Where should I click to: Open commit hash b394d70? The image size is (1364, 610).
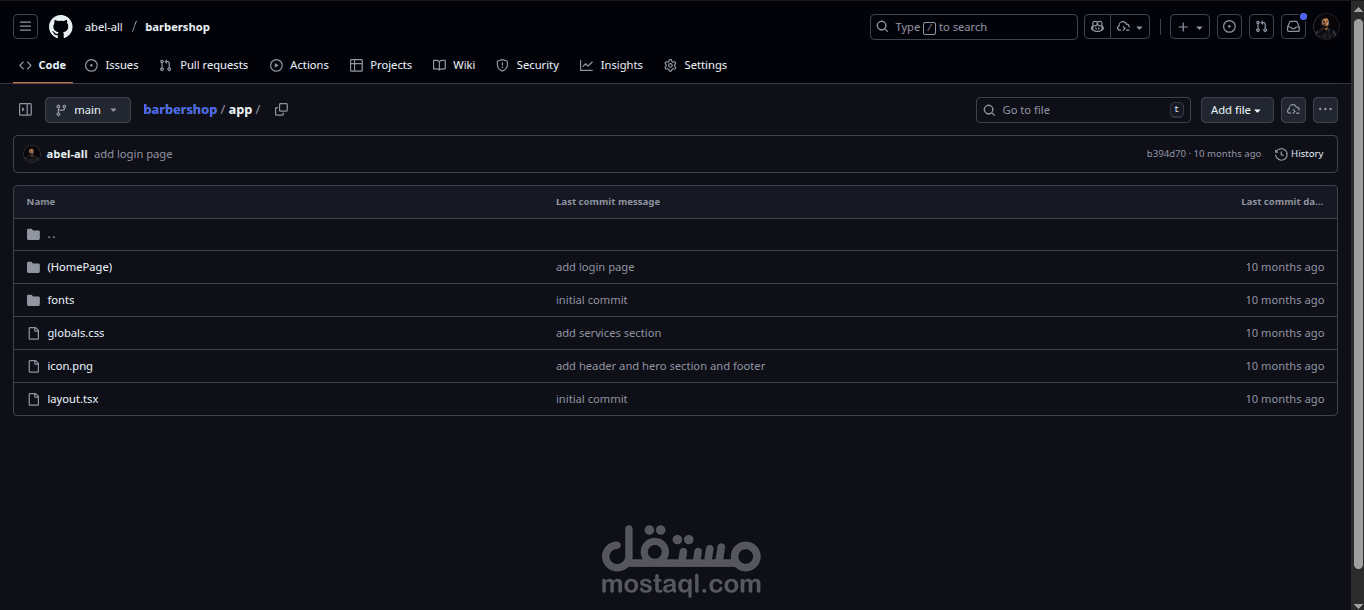click(x=1166, y=154)
